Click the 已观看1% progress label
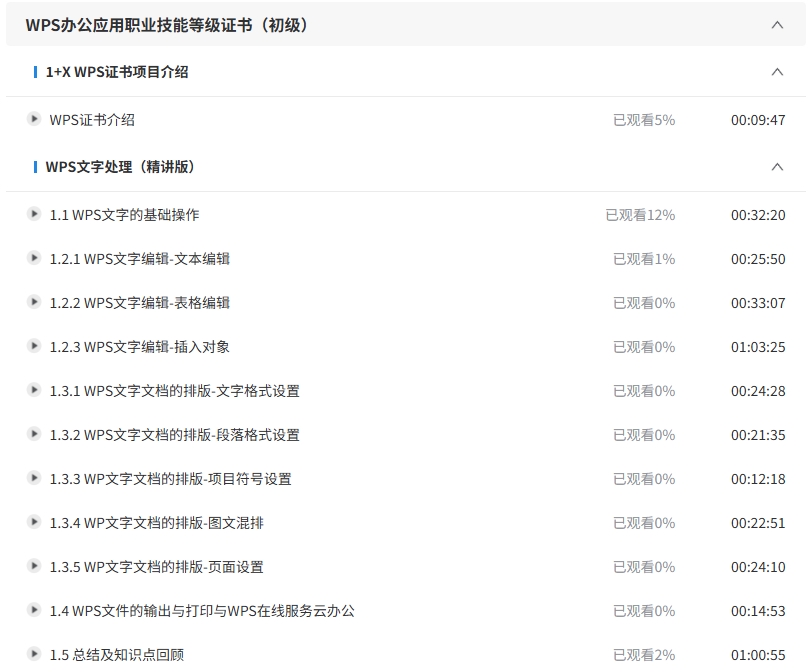Image resolution: width=810 pixels, height=672 pixels. pyautogui.click(x=644, y=259)
